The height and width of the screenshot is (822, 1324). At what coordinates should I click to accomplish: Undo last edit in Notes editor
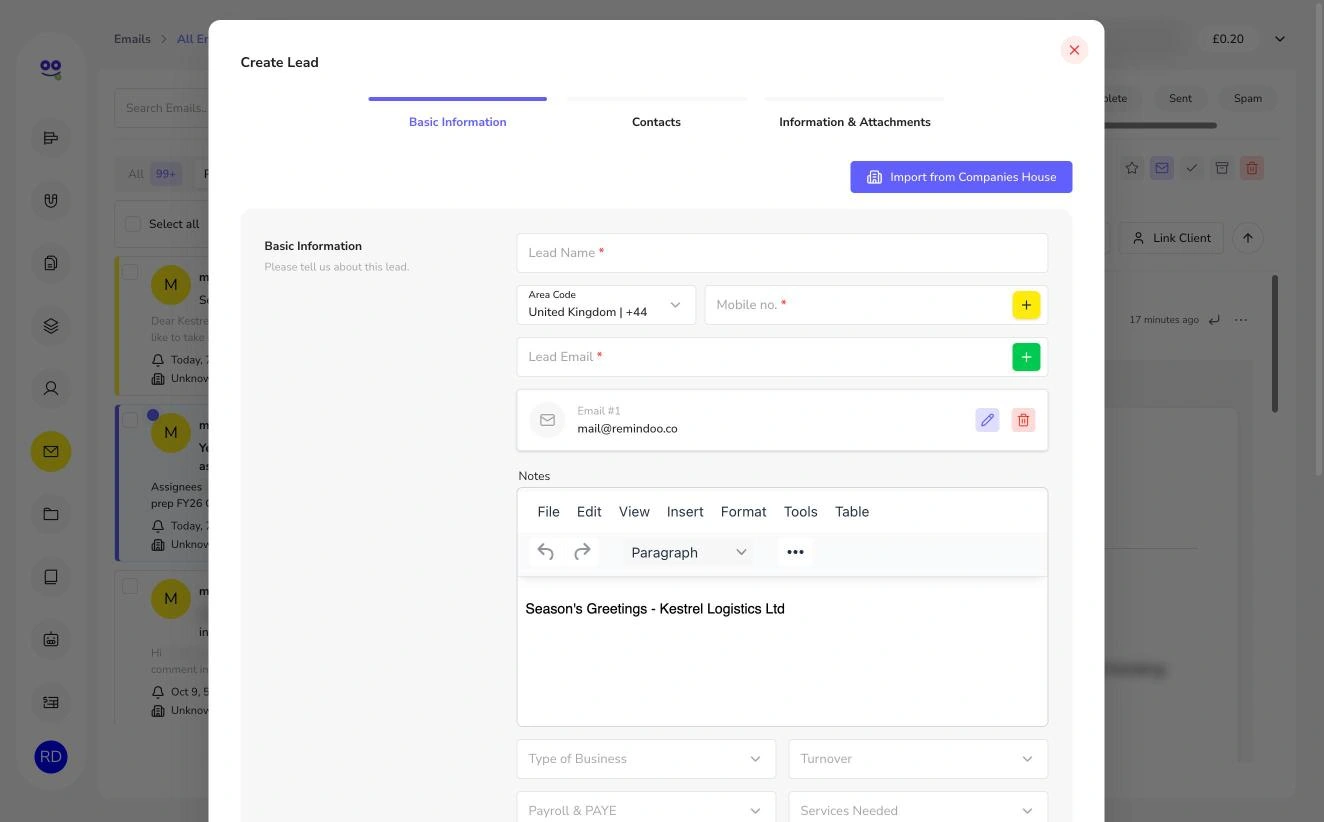tap(545, 552)
